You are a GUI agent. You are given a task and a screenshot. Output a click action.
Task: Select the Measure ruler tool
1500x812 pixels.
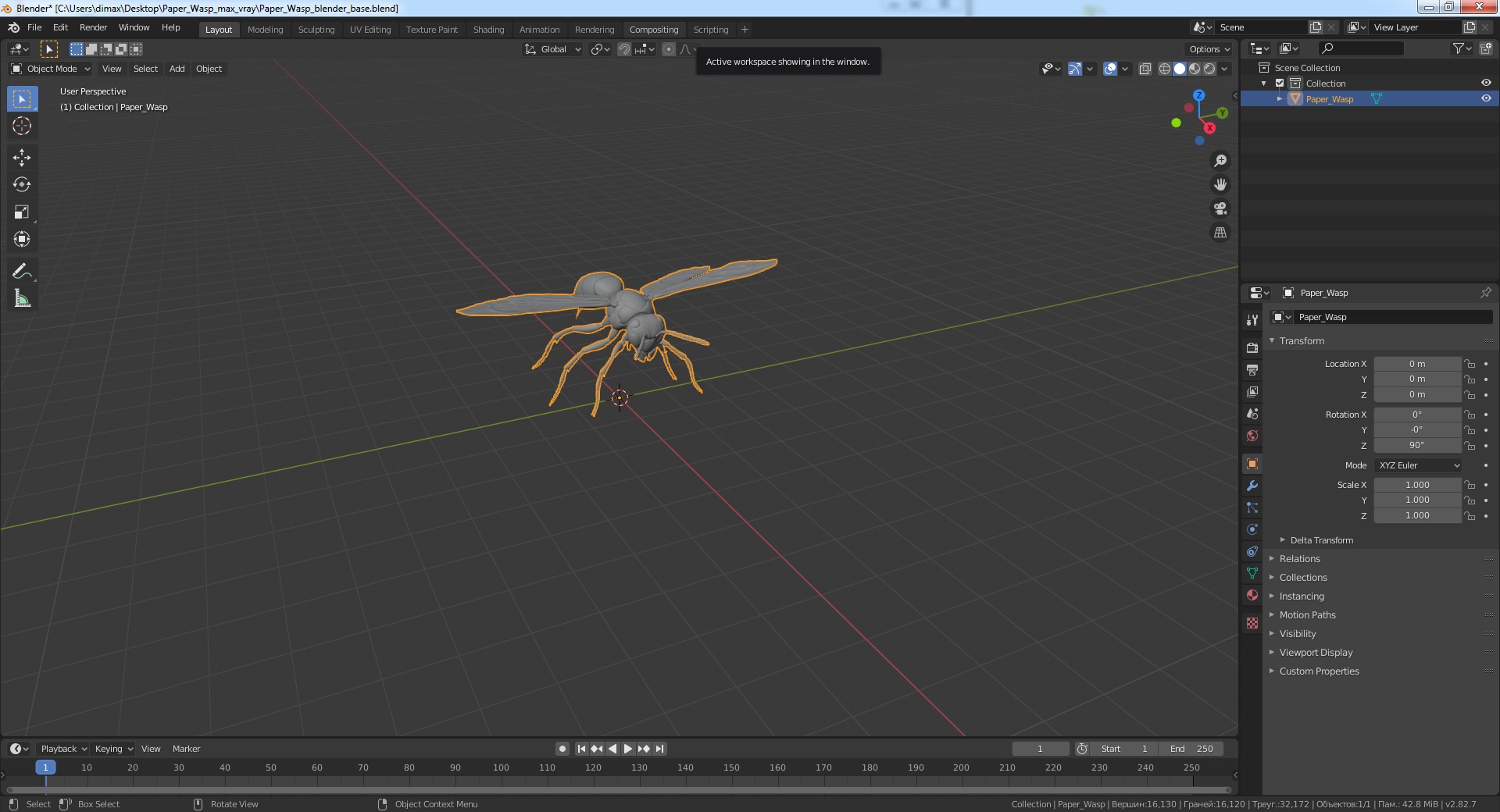click(22, 298)
